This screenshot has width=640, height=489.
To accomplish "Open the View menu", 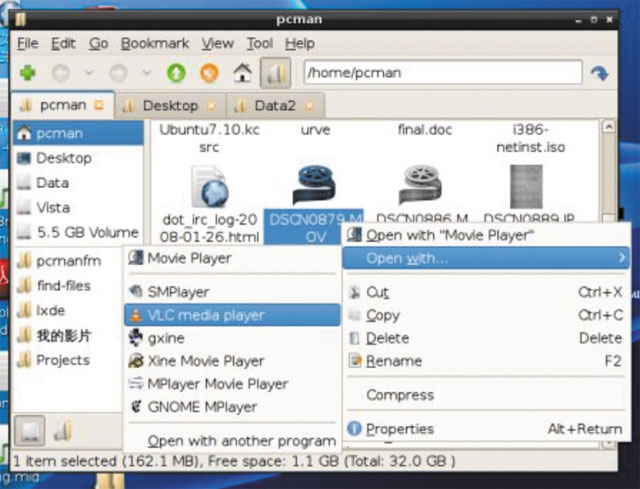I will pyautogui.click(x=218, y=43).
